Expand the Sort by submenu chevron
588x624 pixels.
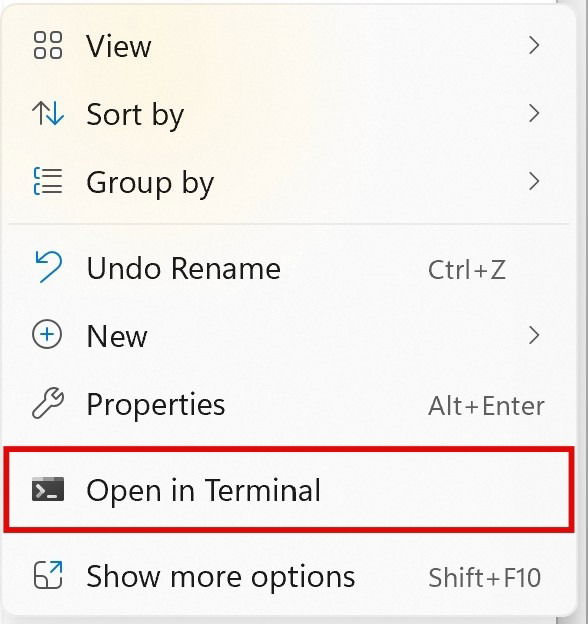534,113
